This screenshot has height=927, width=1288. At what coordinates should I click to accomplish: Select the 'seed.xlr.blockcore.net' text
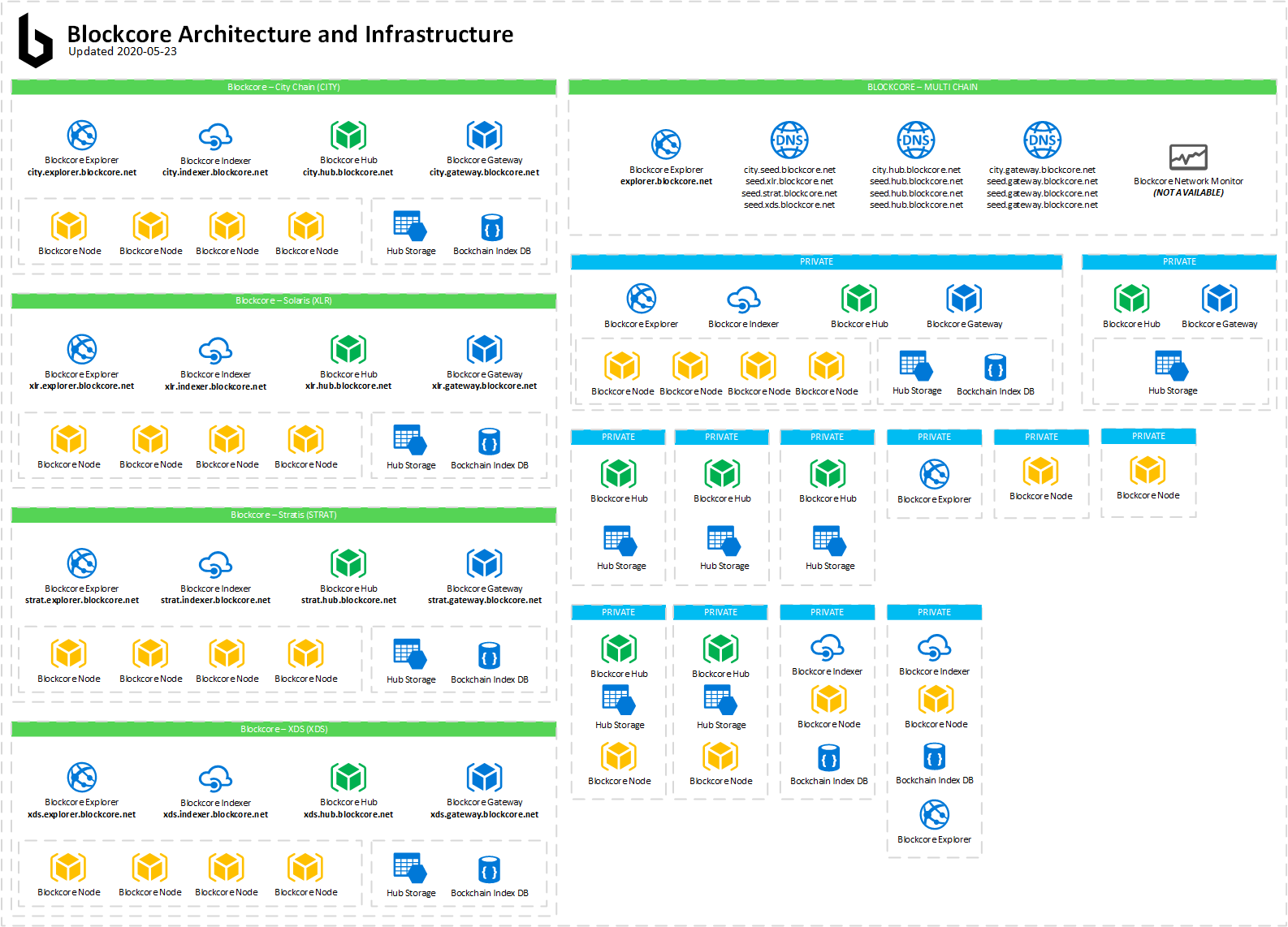point(789,182)
